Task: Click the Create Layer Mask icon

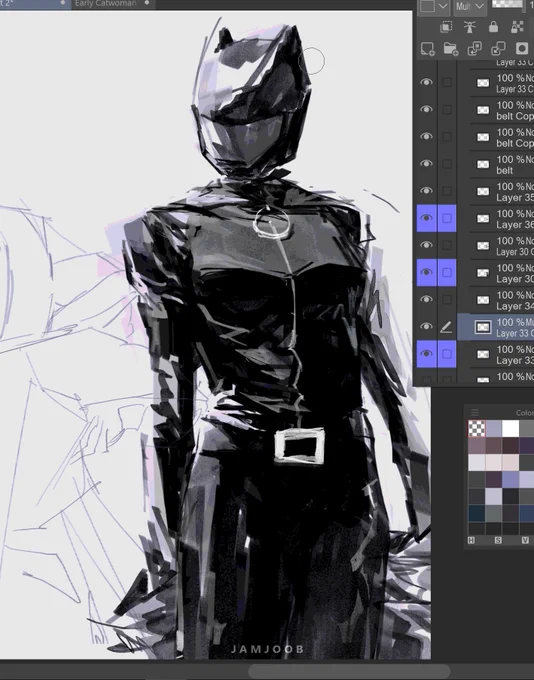Action: coord(522,49)
